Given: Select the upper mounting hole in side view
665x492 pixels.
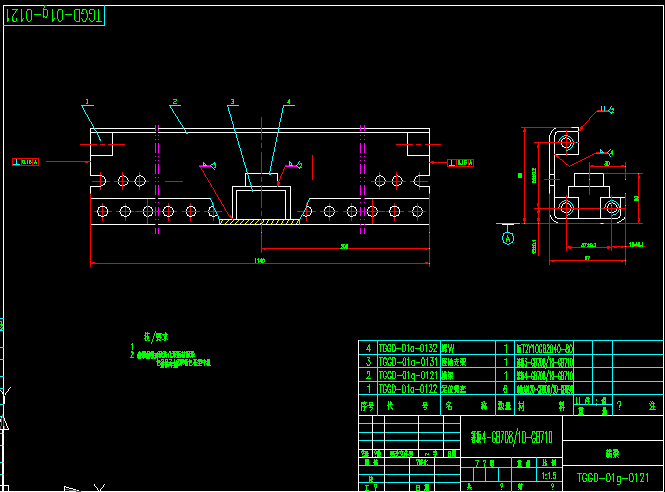Looking at the screenshot, I should [x=567, y=143].
